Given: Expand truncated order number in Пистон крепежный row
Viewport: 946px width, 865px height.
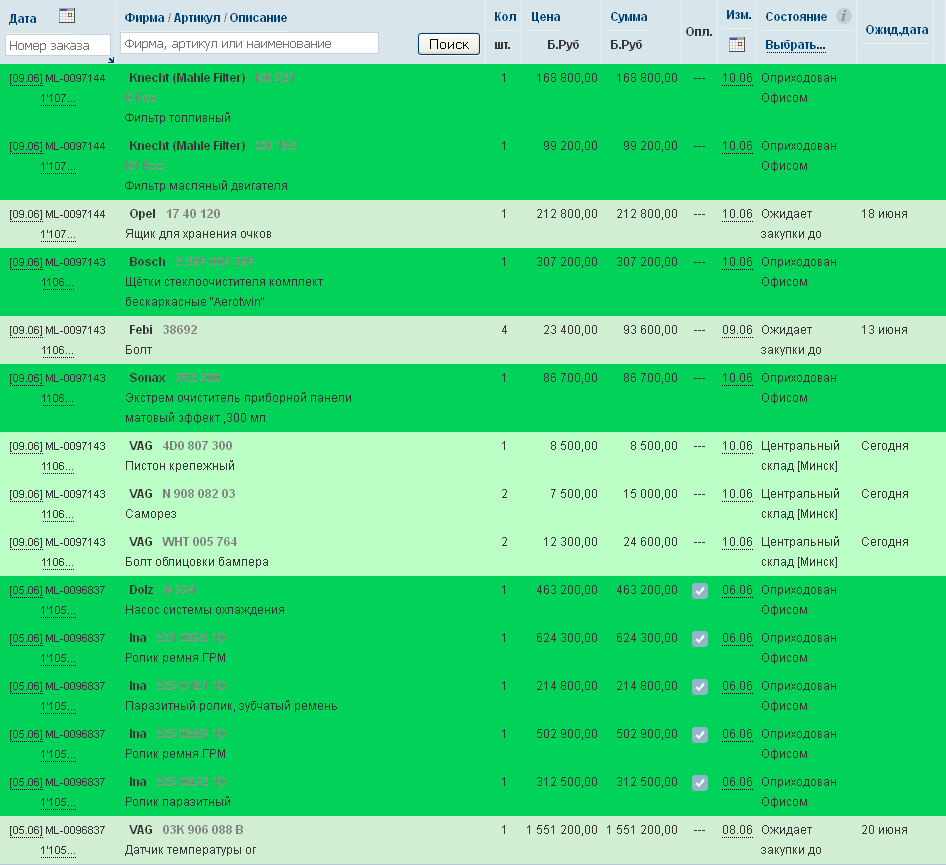Looking at the screenshot, I should (57, 466).
